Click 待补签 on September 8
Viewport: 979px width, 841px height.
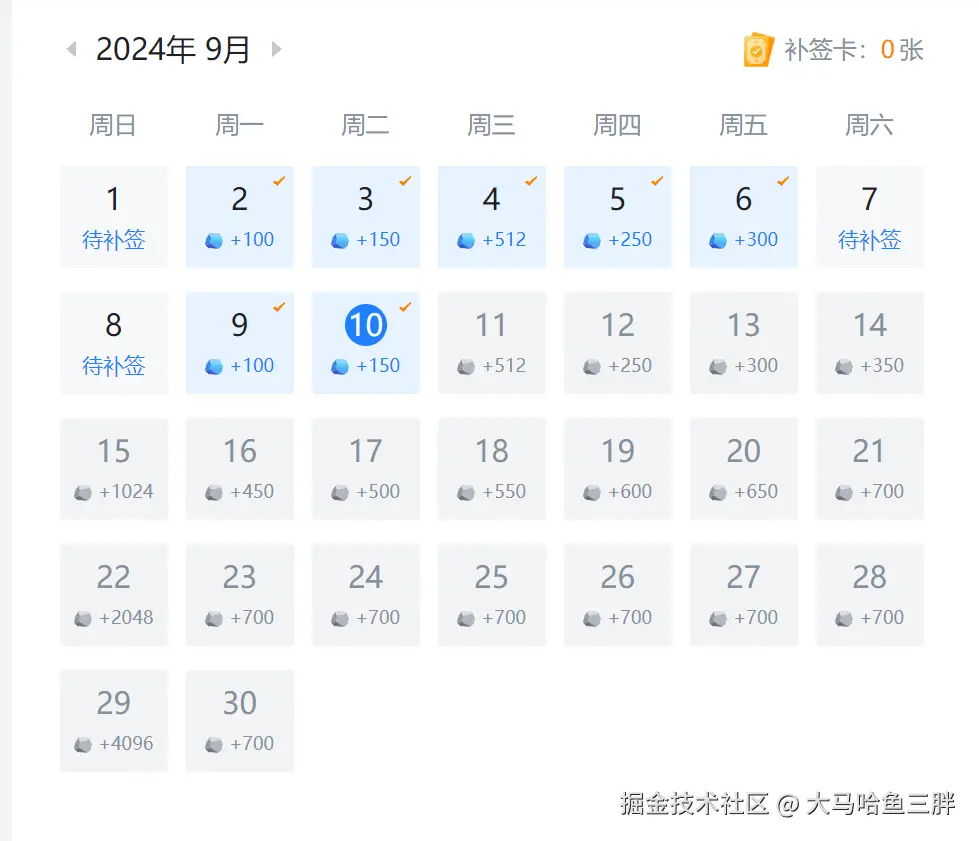tap(113, 366)
